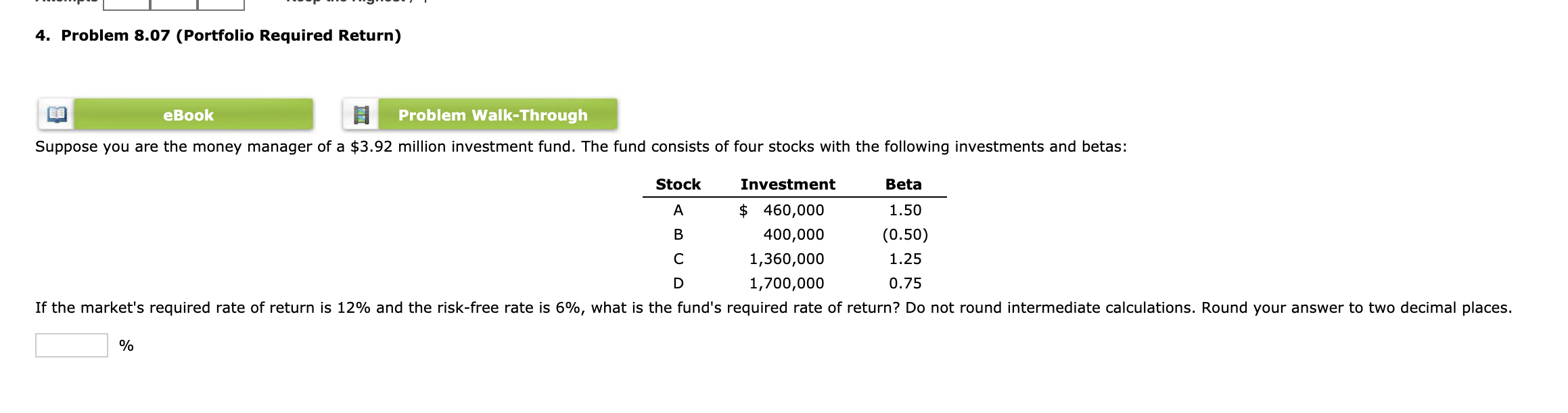
Task: Click the answer percentage input field
Action: tap(71, 345)
